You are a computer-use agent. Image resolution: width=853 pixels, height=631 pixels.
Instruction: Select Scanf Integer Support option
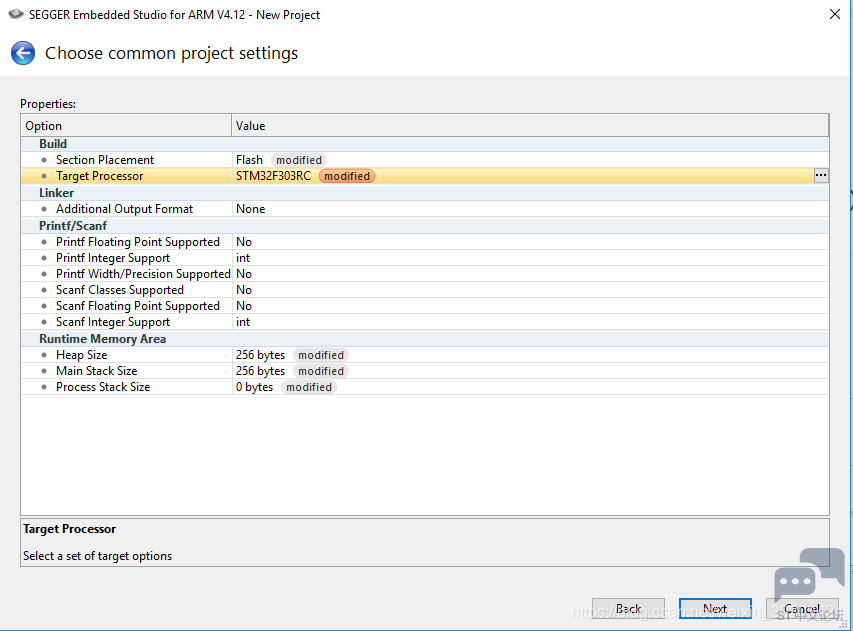[113, 322]
